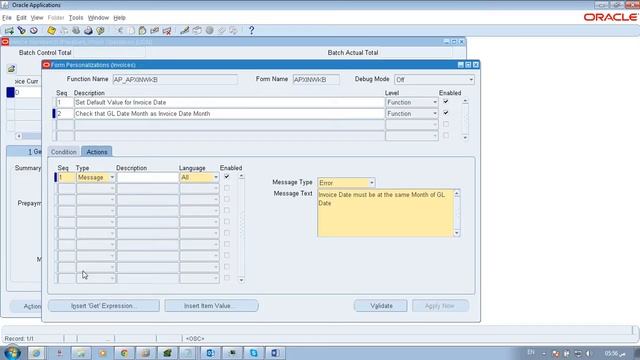Click the Cut toolbar icon

point(120,31)
